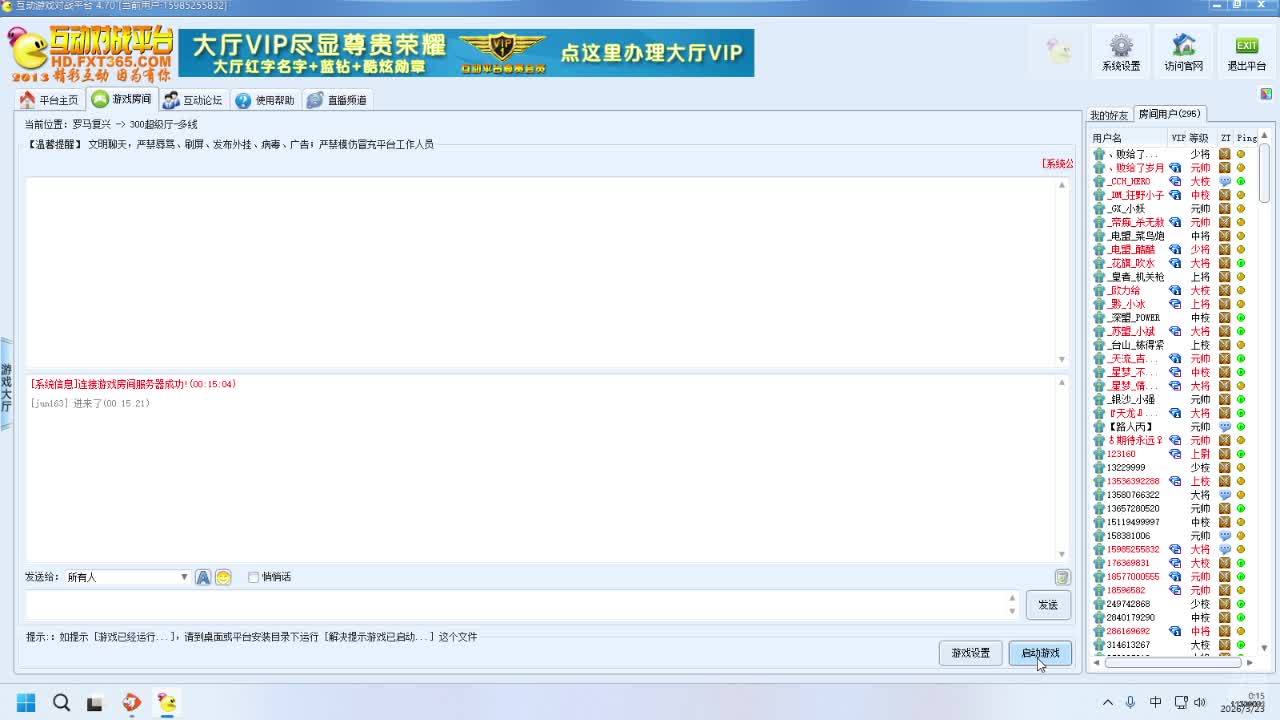Click the 发送 send button
This screenshot has height=720, width=1280.
click(x=1048, y=605)
